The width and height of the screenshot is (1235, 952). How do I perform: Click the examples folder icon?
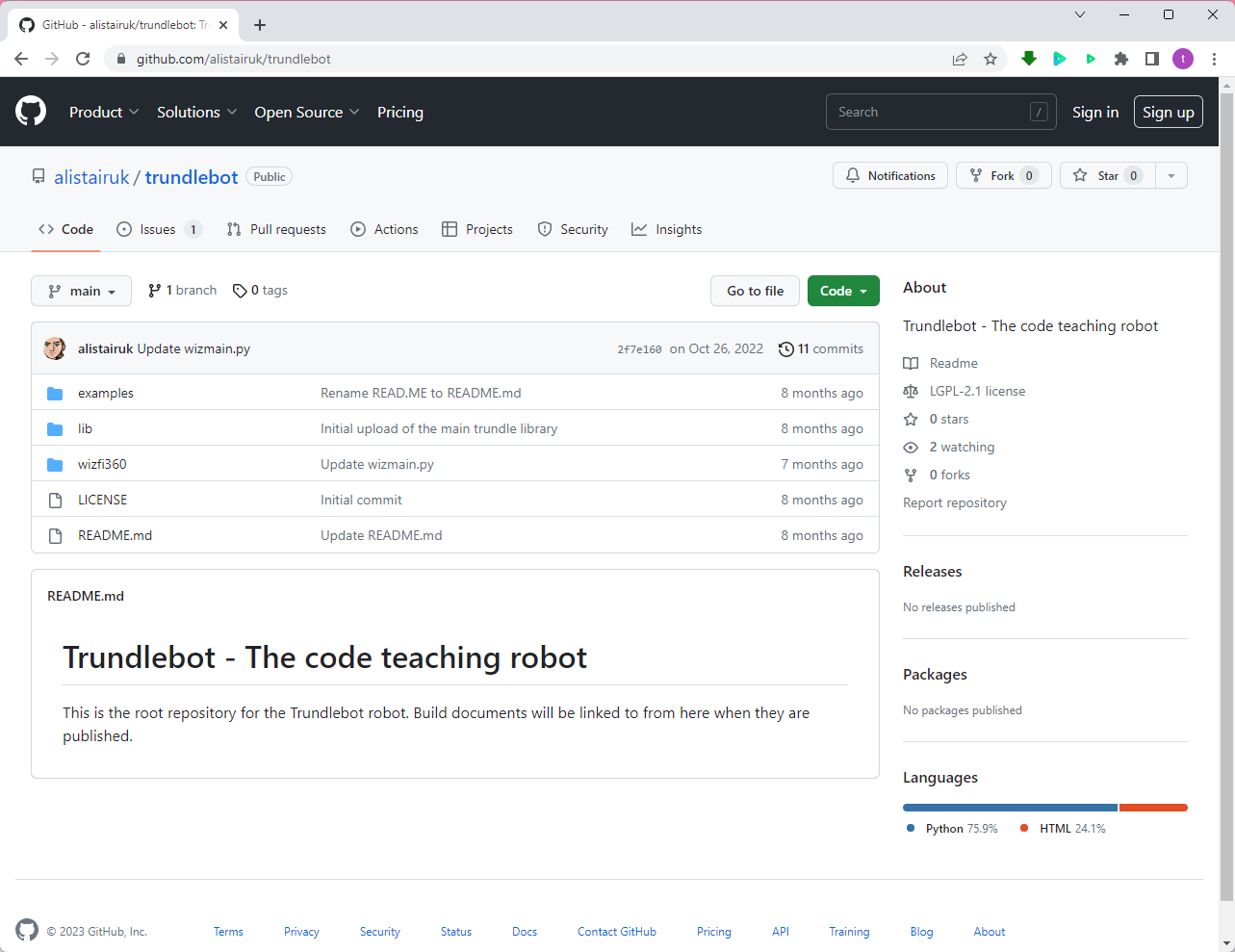point(55,393)
